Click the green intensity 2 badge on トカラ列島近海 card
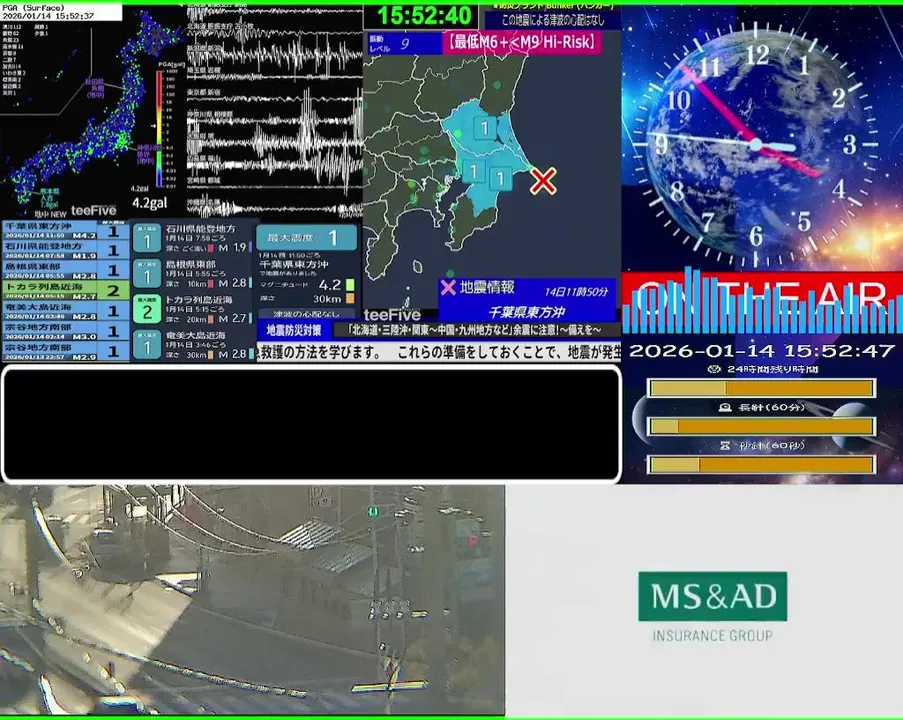Screen dimensions: 903x720 pyautogui.click(x=147, y=310)
